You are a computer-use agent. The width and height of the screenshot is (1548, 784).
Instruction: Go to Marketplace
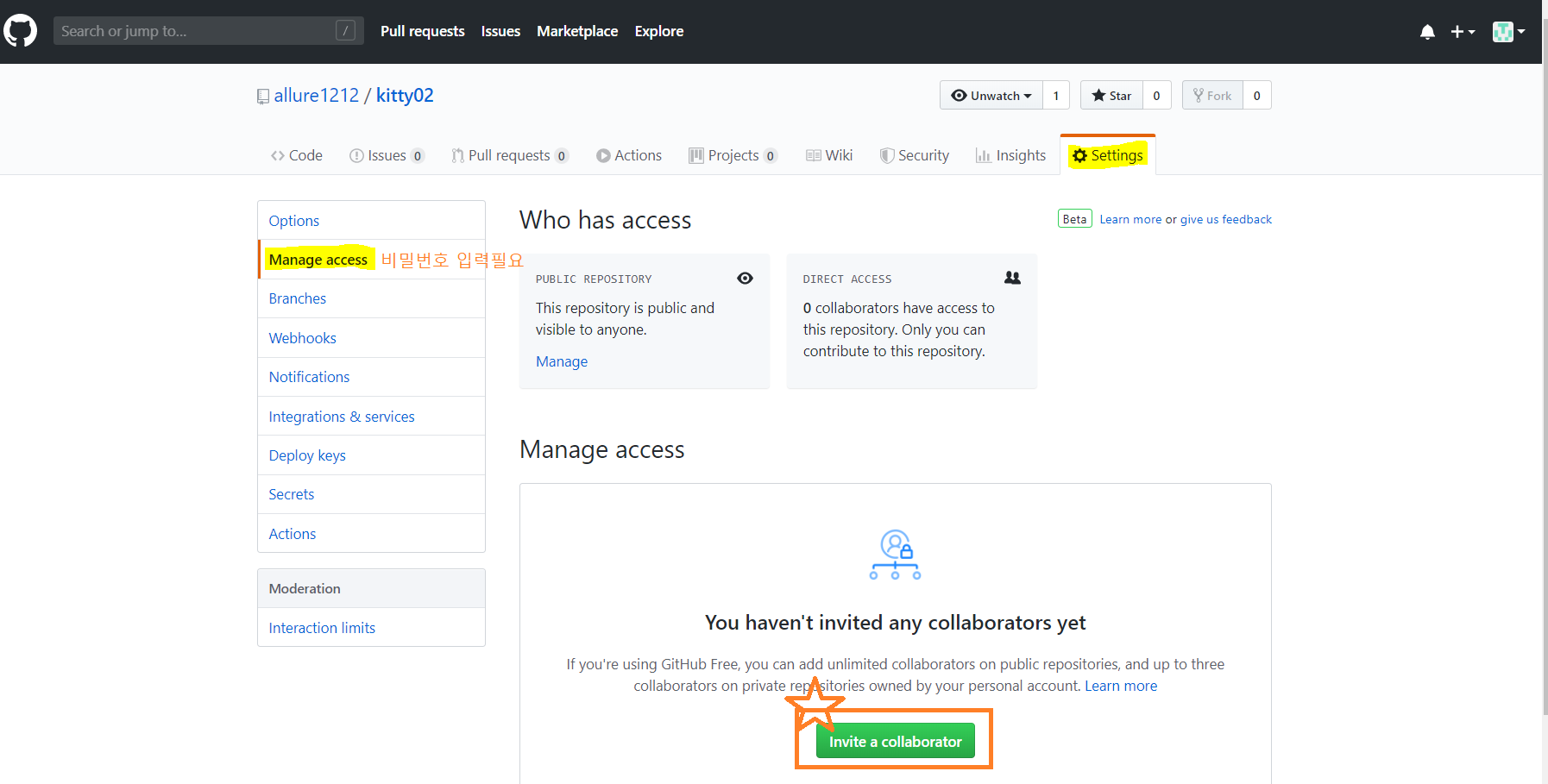[x=577, y=31]
